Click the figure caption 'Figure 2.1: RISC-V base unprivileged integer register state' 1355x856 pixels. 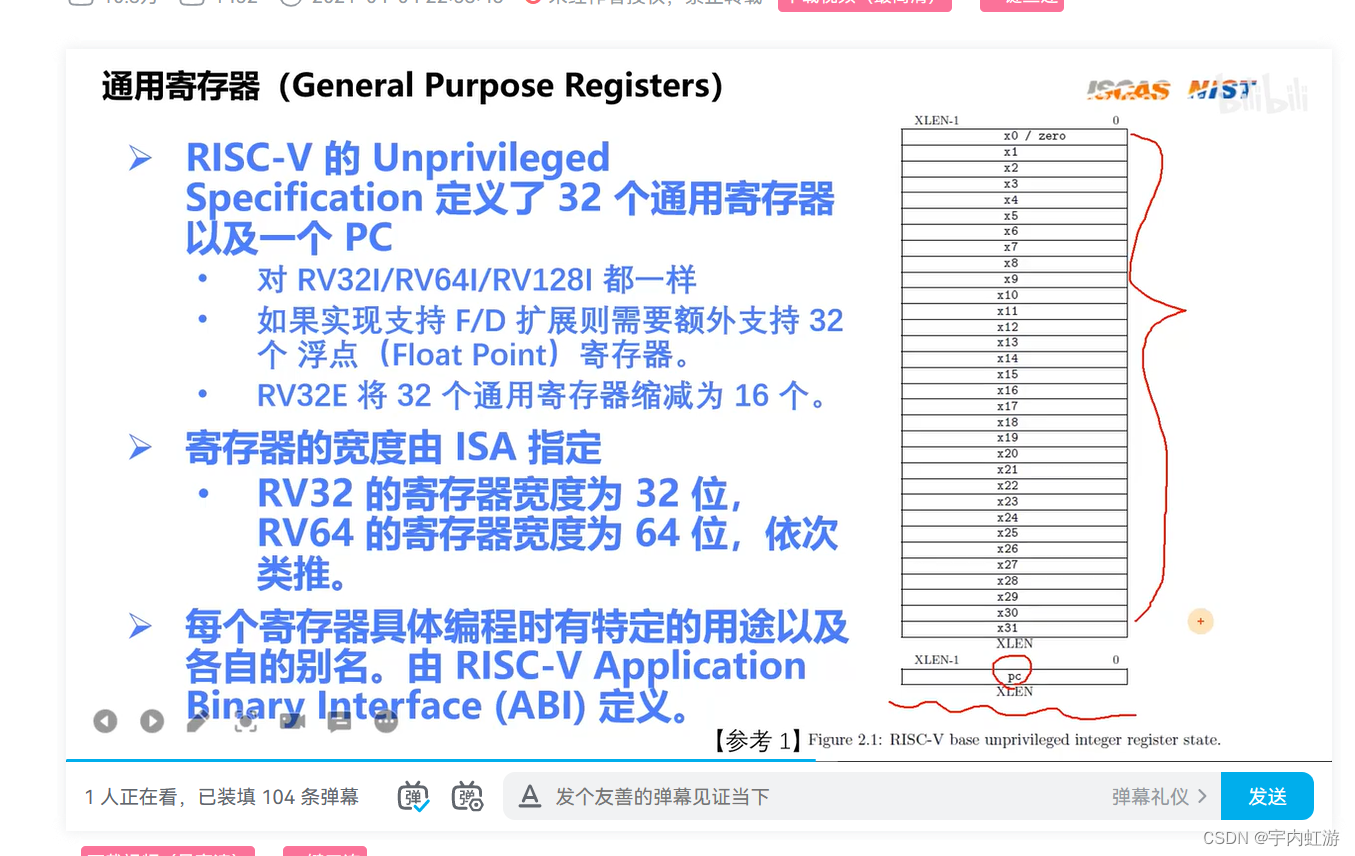coord(1014,741)
